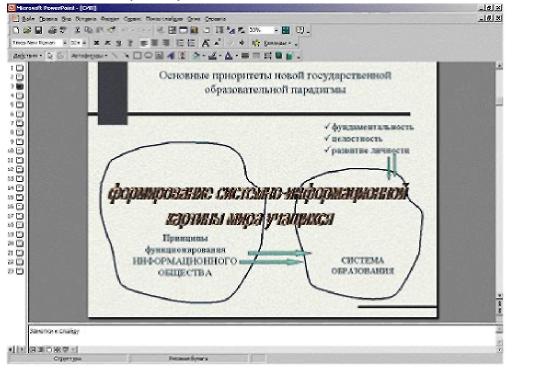Apply fill color with the paint bucket
The width and height of the screenshot is (538, 377).
(196, 56)
